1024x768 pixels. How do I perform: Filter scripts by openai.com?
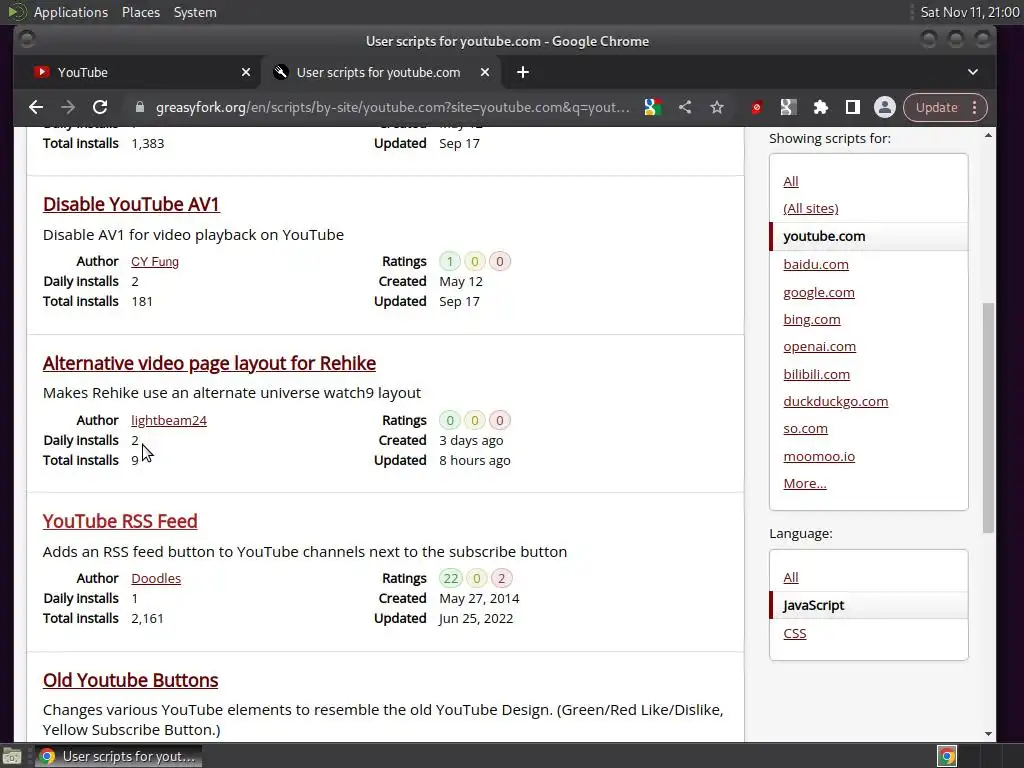(820, 347)
